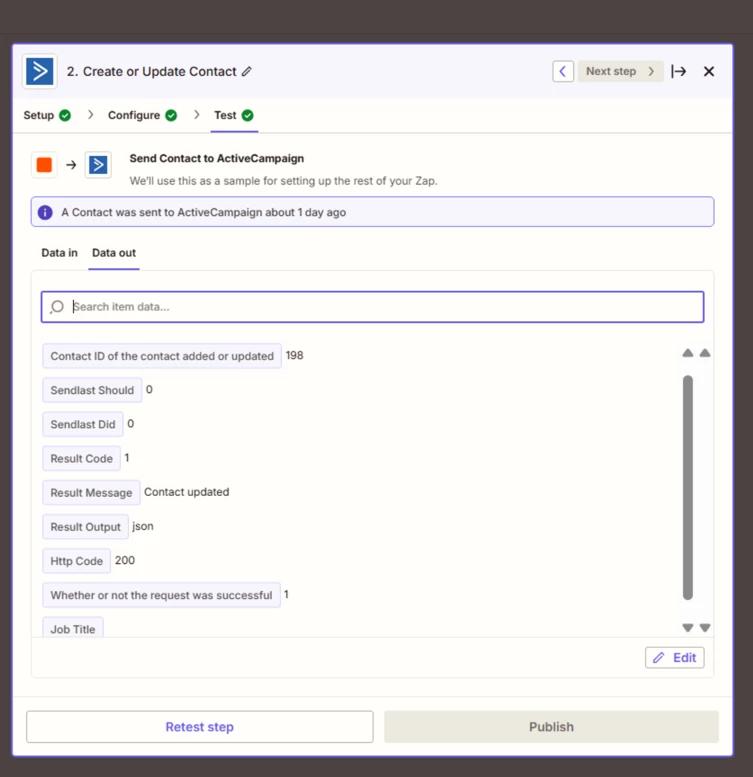Screen dimensions: 753x777
Task: Click the Send Contact to ActiveCampaign heading
Action: coord(217,159)
